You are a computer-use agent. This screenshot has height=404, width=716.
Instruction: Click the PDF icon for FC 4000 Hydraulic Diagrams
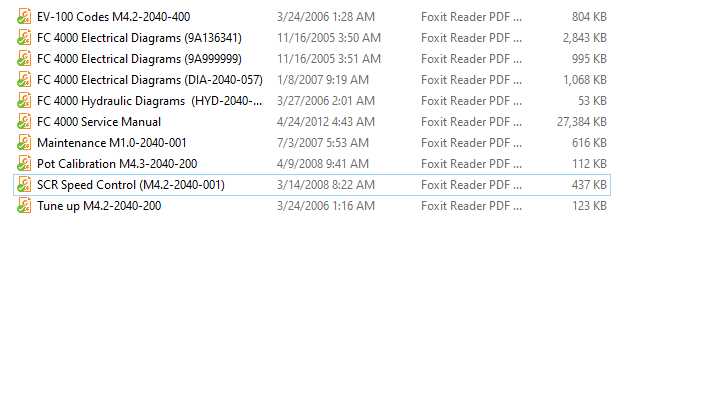[24, 101]
